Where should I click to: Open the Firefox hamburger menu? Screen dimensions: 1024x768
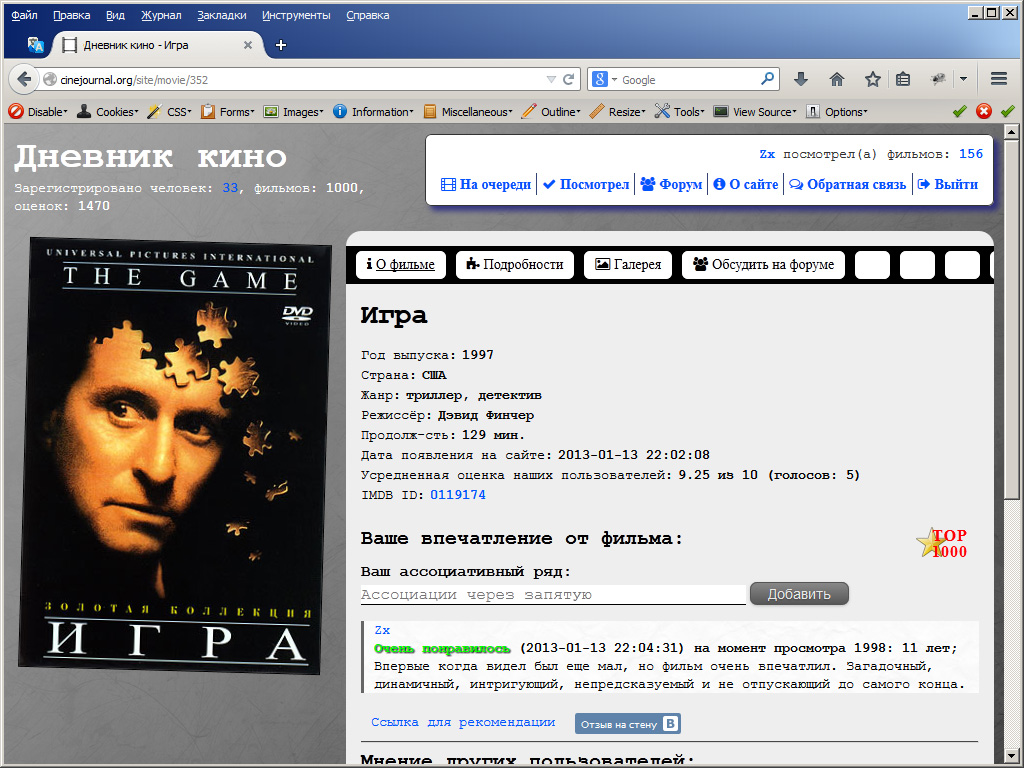[998, 79]
